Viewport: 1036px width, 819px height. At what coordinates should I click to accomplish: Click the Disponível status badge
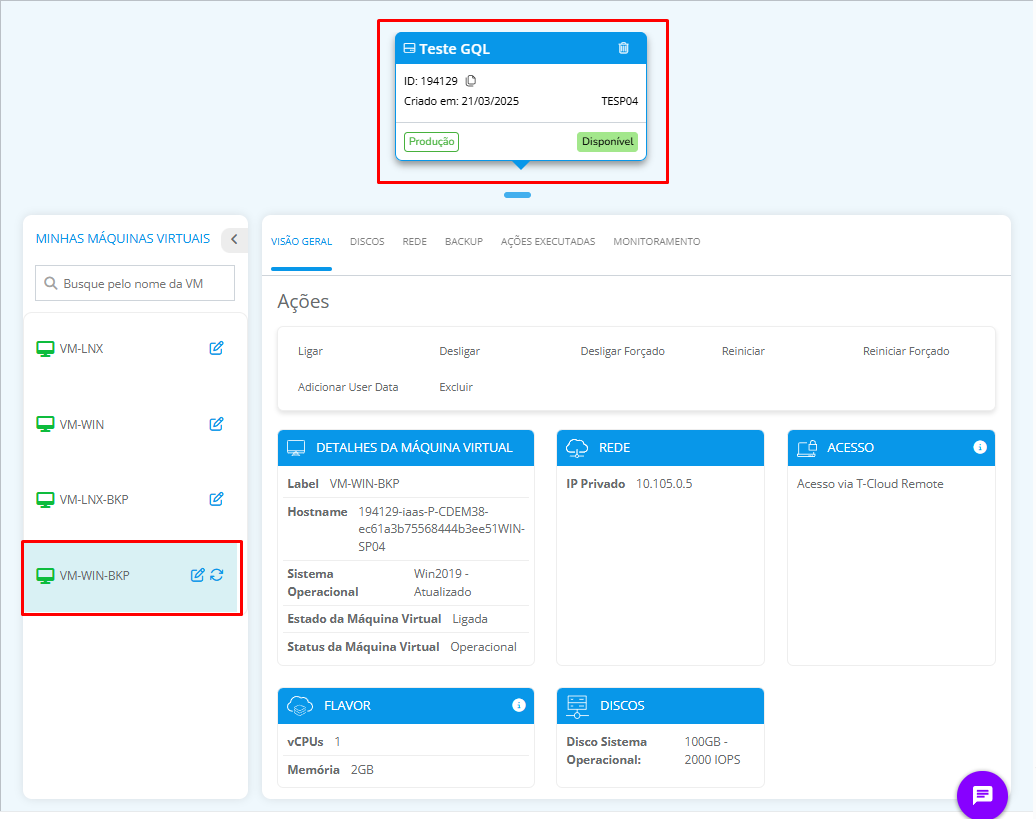coord(607,141)
